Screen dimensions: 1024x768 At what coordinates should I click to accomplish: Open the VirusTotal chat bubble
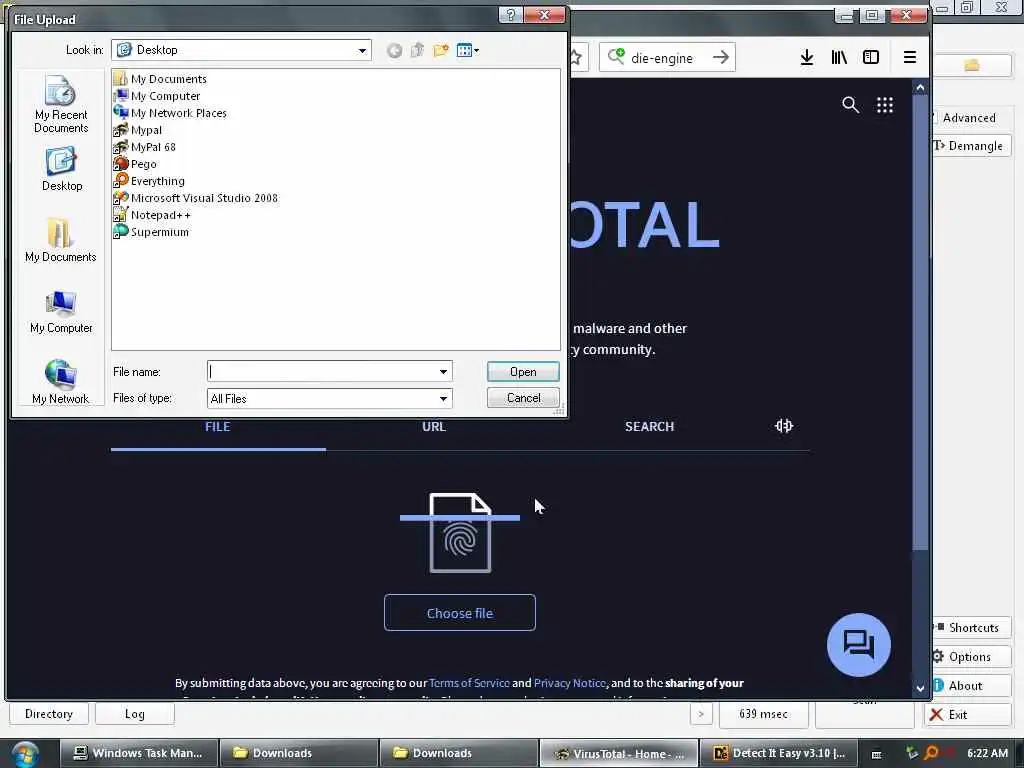859,645
